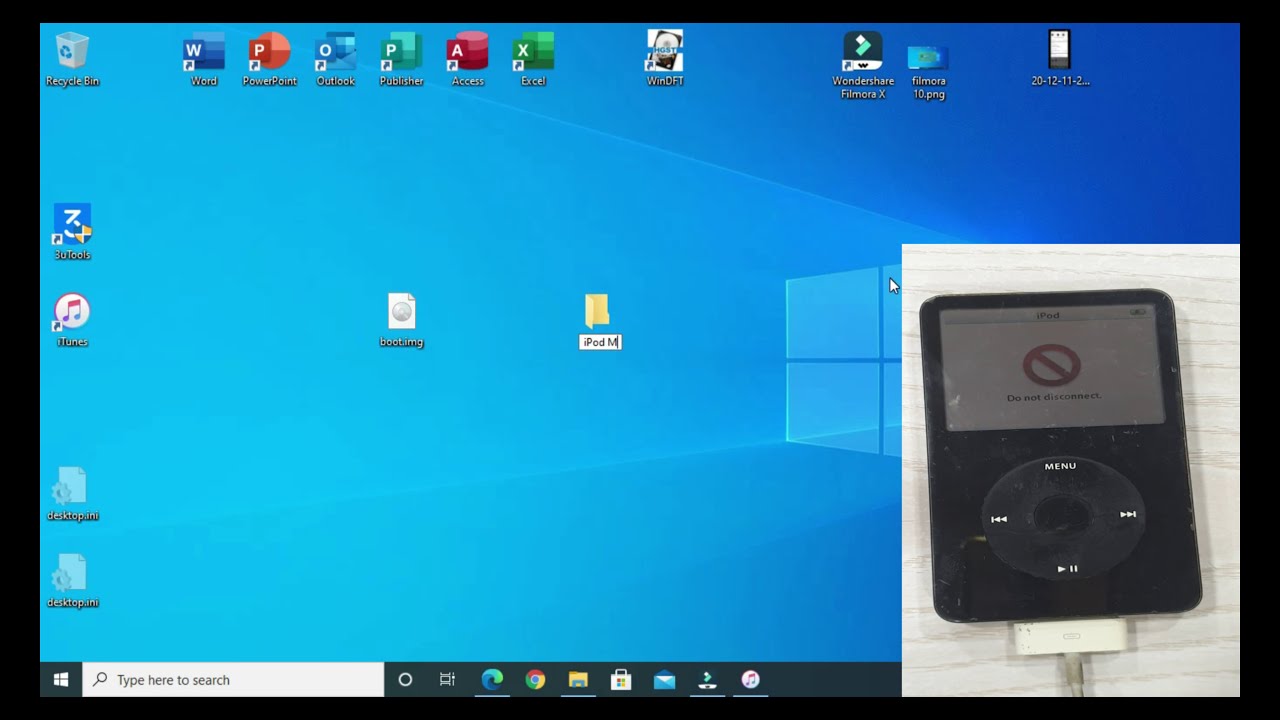Viewport: 1280px width, 720px height.
Task: Open the PowerPoint desktop shortcut
Action: click(270, 60)
